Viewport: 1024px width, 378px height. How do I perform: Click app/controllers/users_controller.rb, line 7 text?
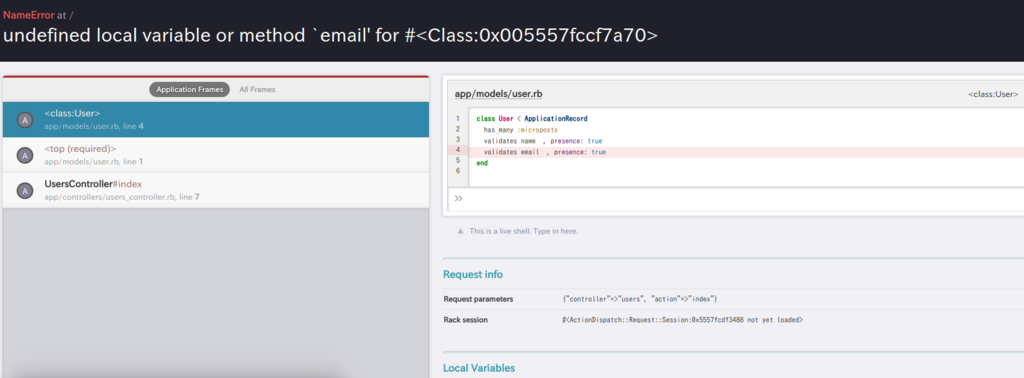click(x=121, y=197)
